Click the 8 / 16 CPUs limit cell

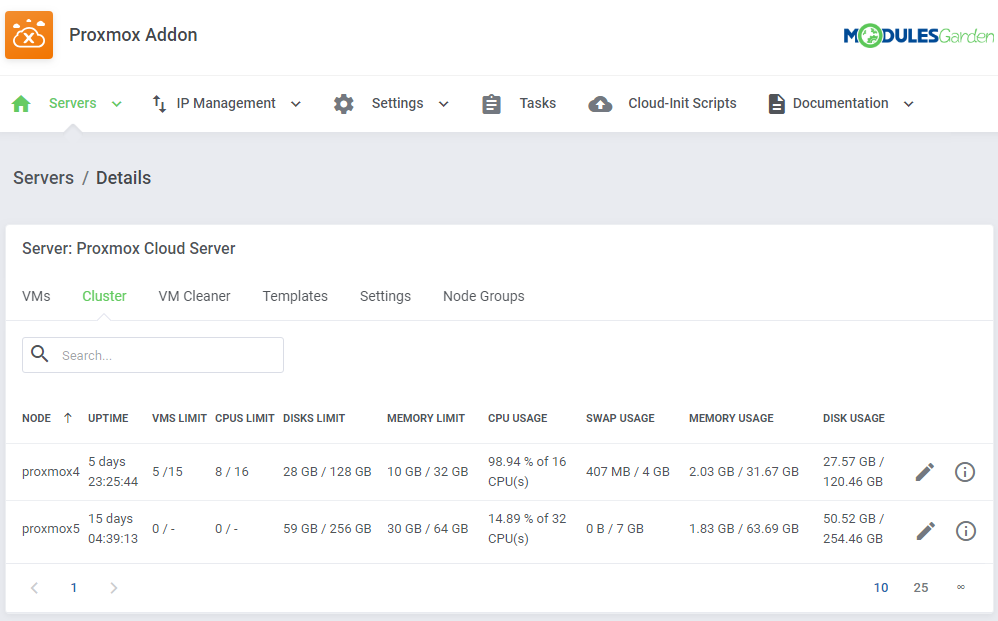pos(232,471)
